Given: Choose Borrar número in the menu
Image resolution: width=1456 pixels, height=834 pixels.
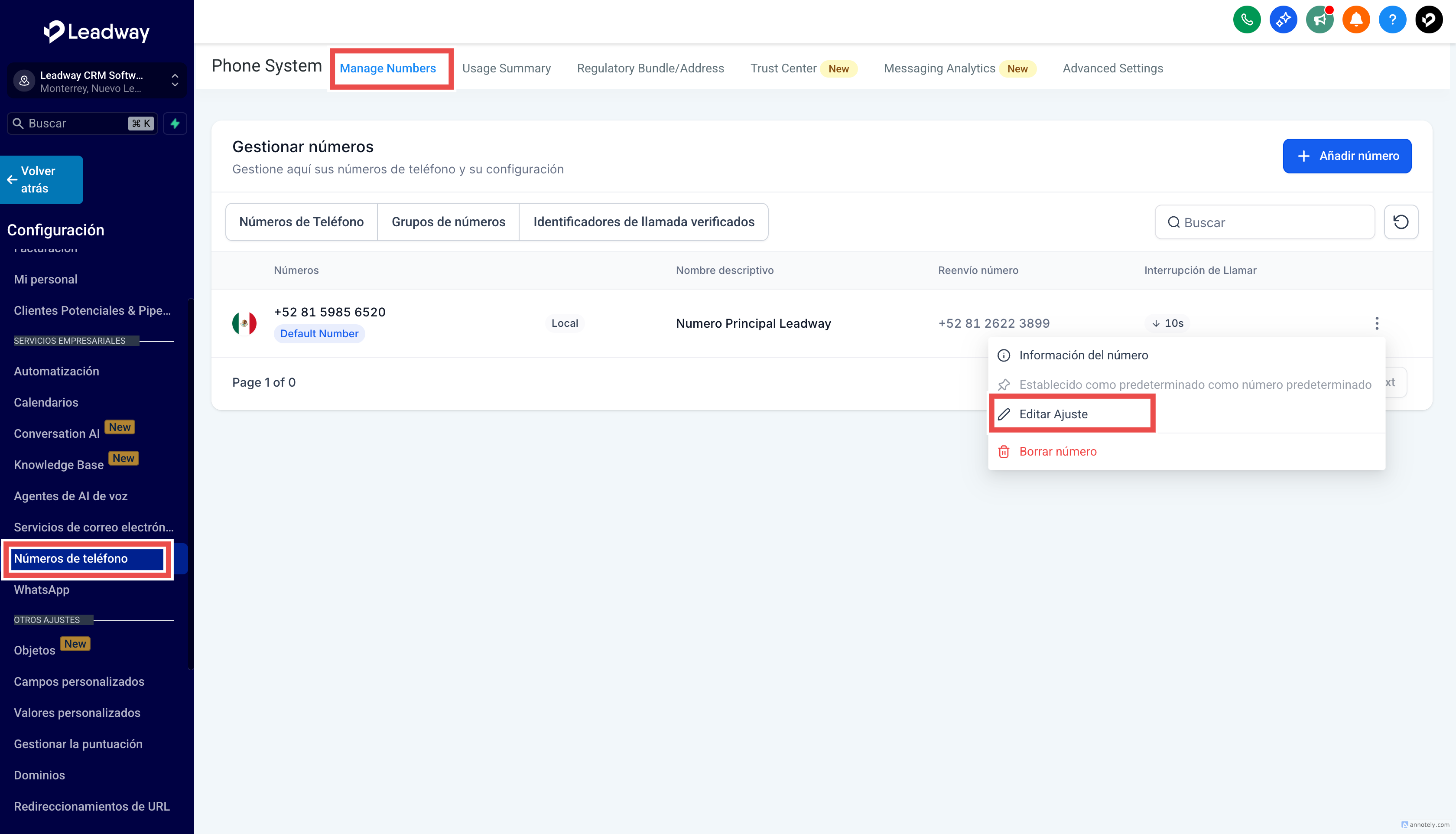Looking at the screenshot, I should 1057,451.
